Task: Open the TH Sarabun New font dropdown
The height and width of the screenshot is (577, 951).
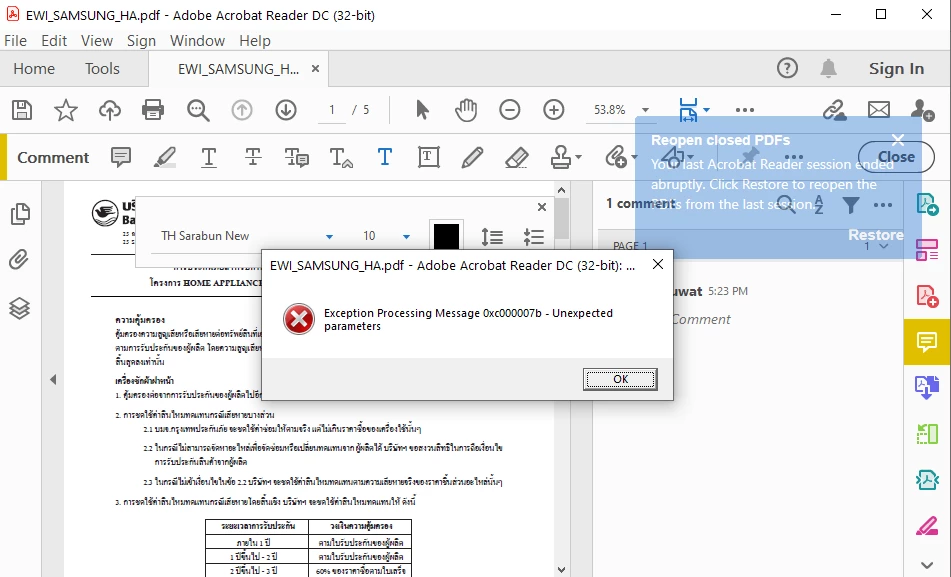Action: 329,237
